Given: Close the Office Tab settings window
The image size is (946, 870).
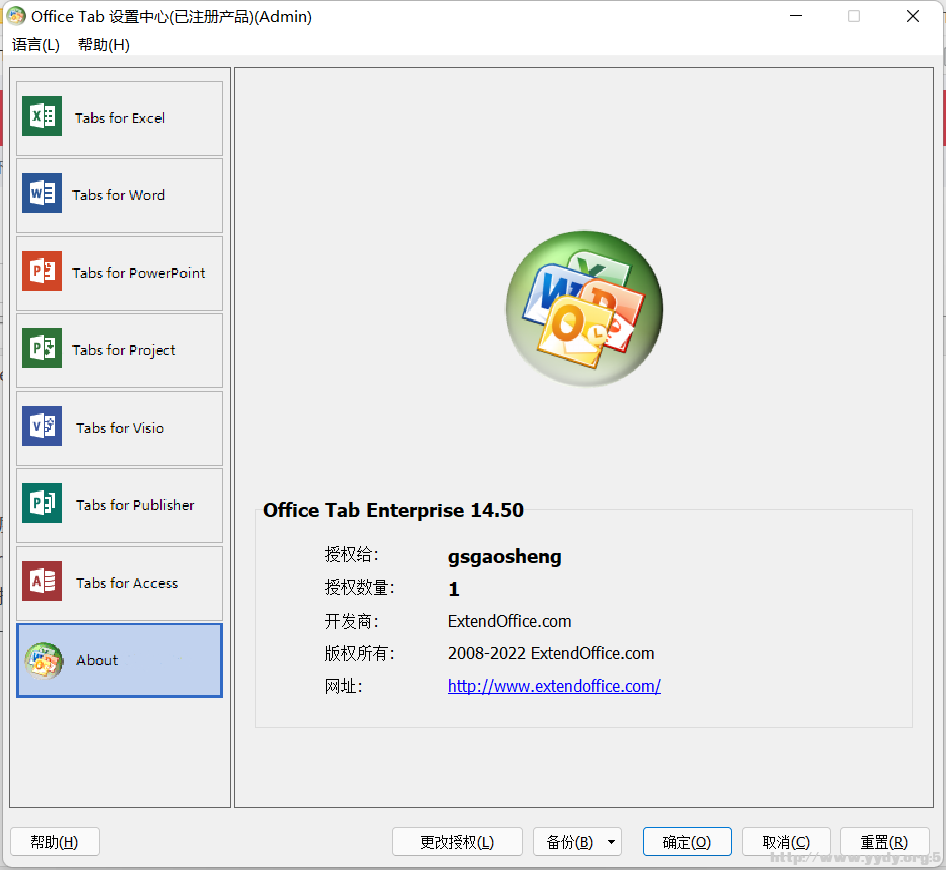Looking at the screenshot, I should click(x=913, y=16).
